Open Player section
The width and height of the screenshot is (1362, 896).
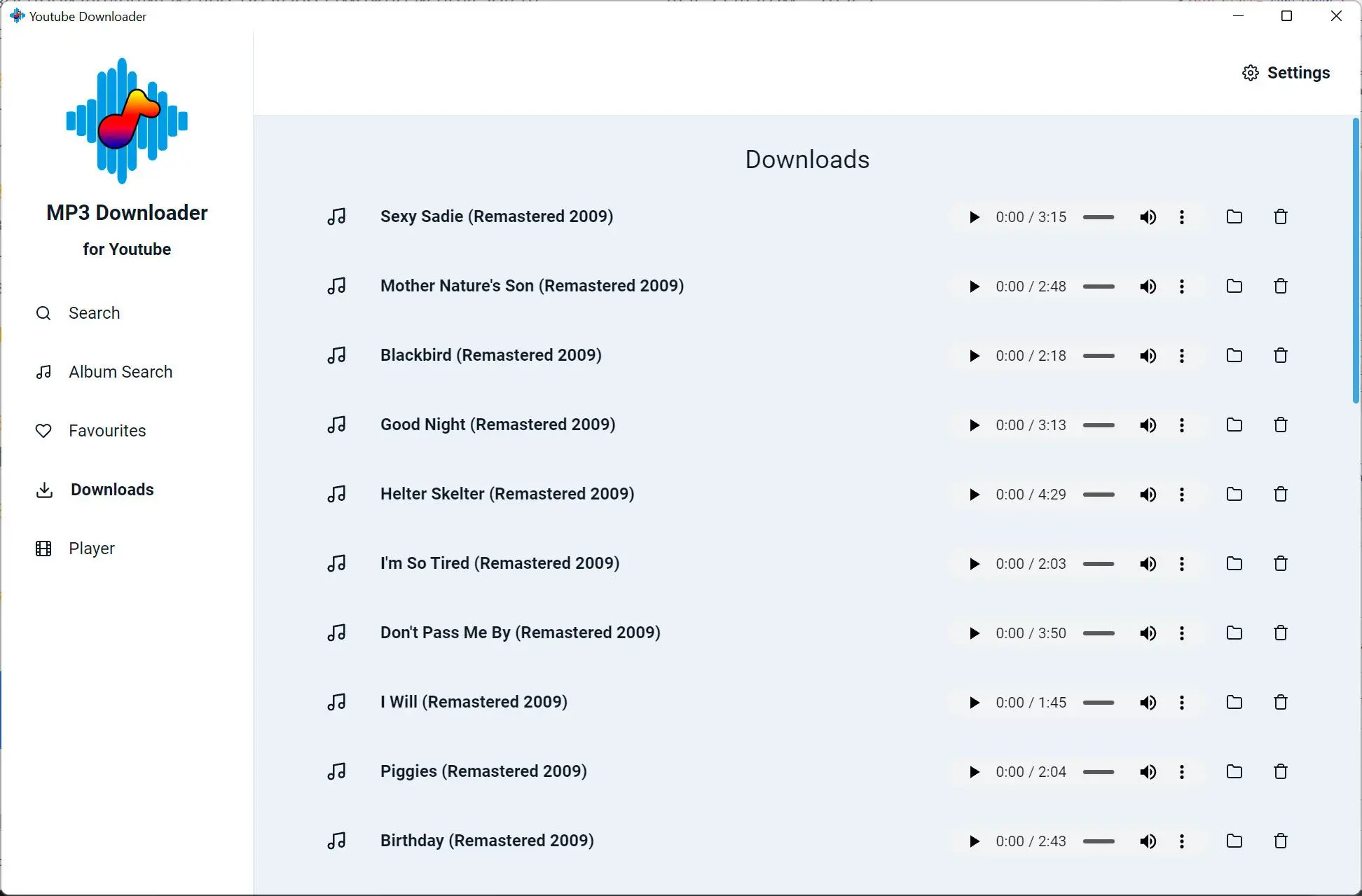tap(92, 548)
